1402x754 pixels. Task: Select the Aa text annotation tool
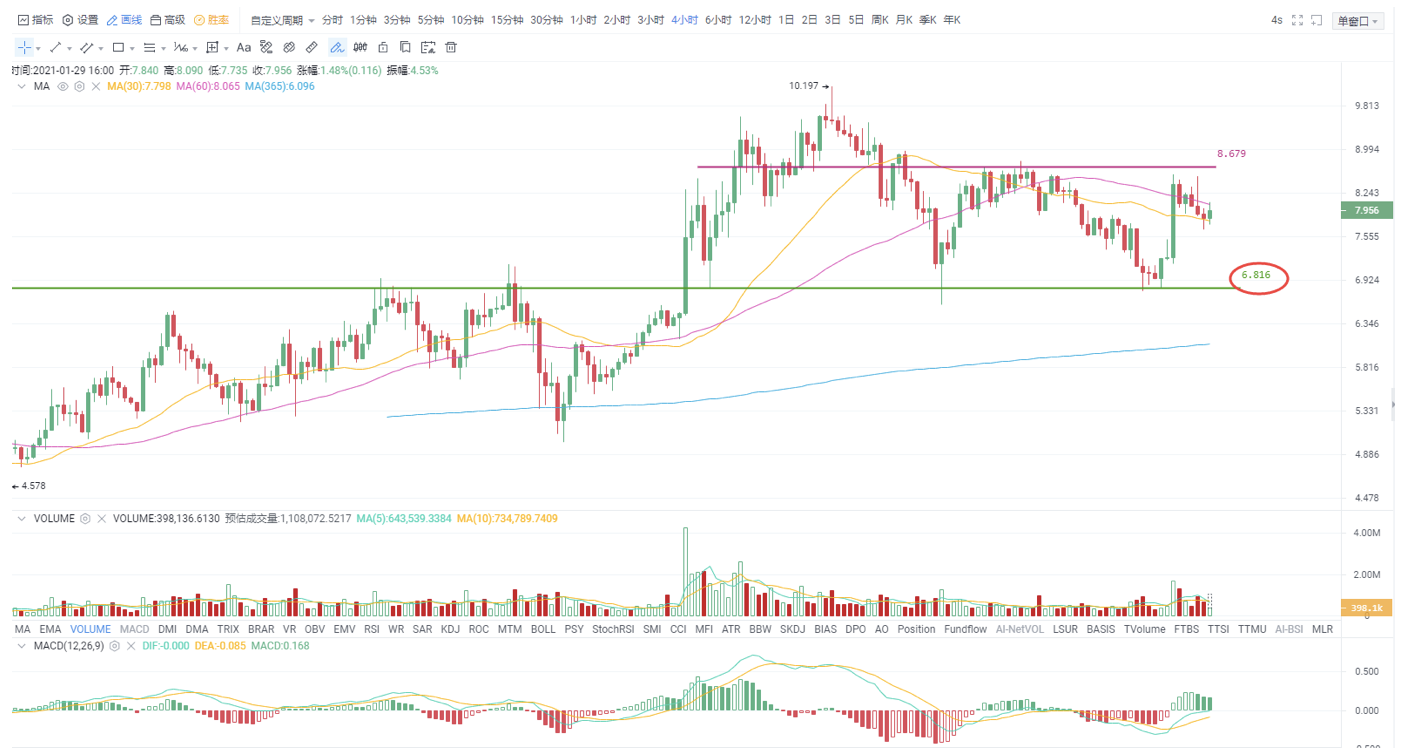tap(243, 47)
